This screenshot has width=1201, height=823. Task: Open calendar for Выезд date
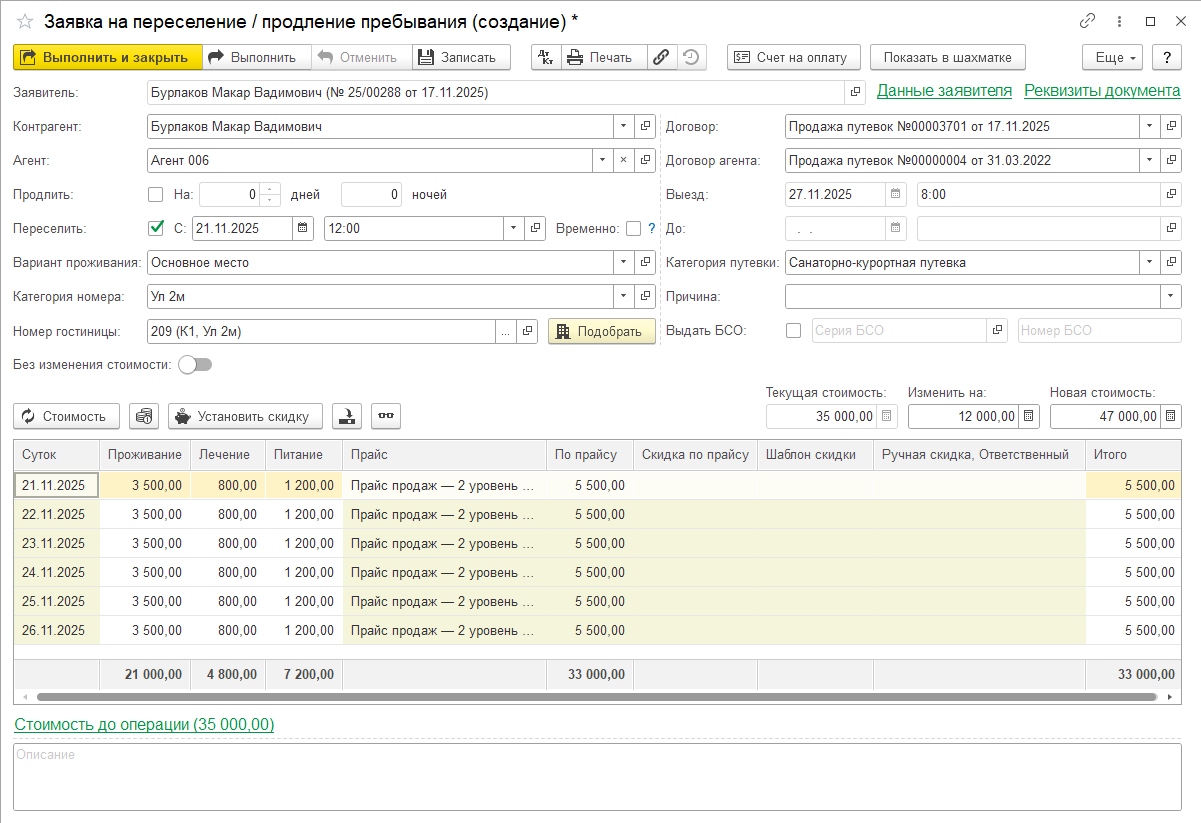[x=896, y=195]
